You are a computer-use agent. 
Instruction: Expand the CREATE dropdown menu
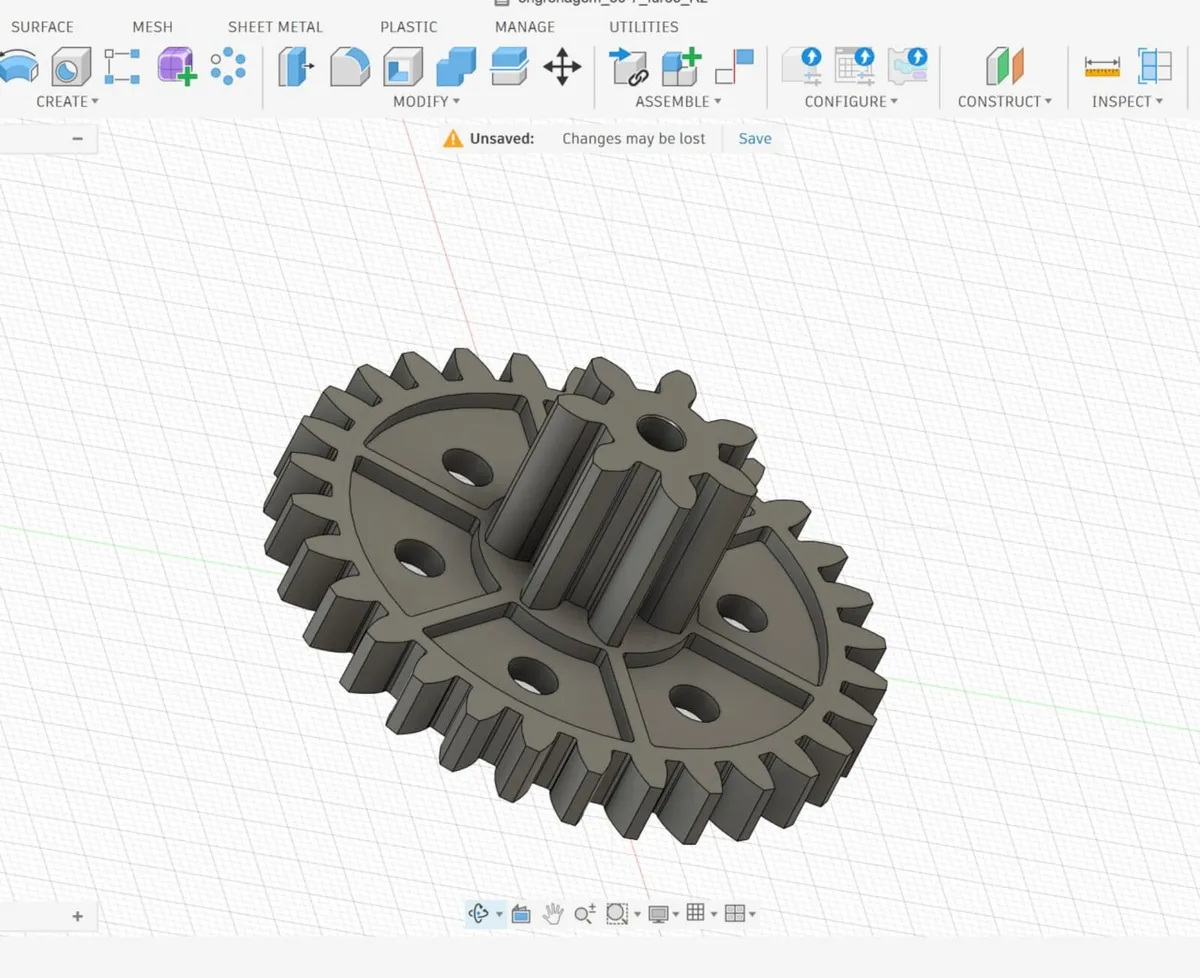coord(67,101)
